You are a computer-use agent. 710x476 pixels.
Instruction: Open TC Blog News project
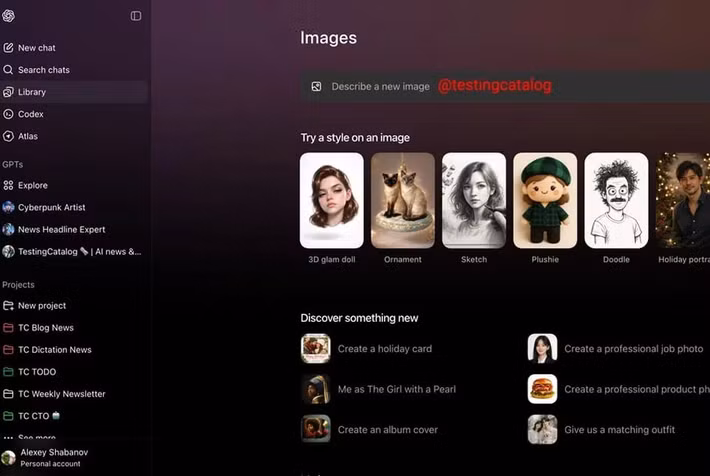click(45, 328)
